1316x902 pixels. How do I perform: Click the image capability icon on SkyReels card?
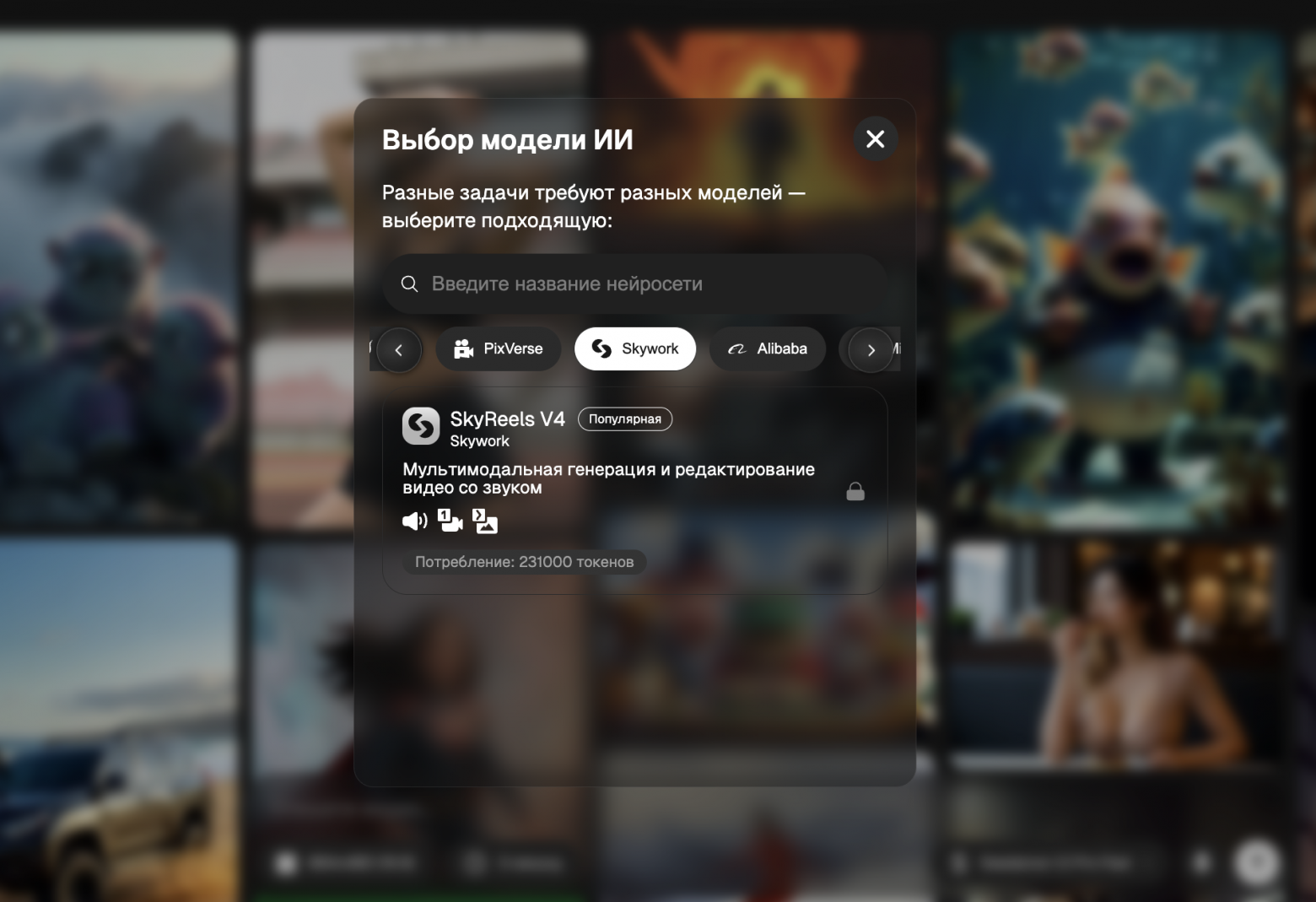coord(485,521)
